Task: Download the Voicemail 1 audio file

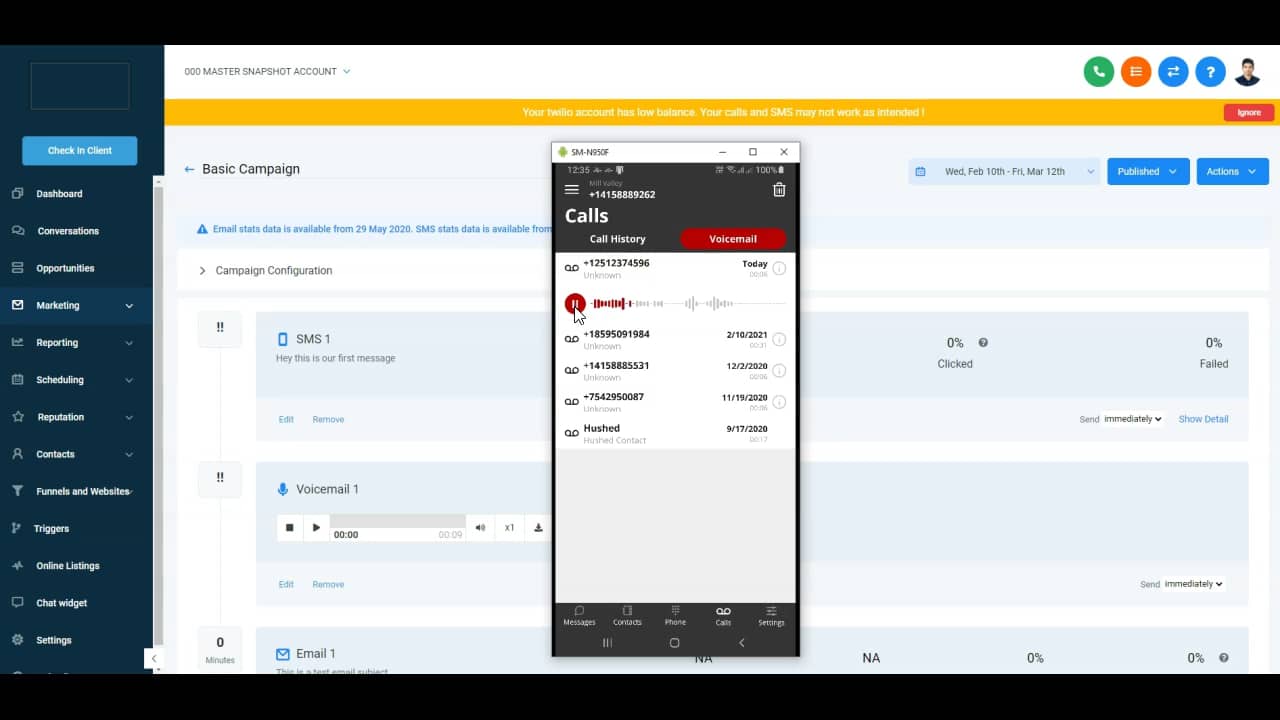Action: [538, 528]
